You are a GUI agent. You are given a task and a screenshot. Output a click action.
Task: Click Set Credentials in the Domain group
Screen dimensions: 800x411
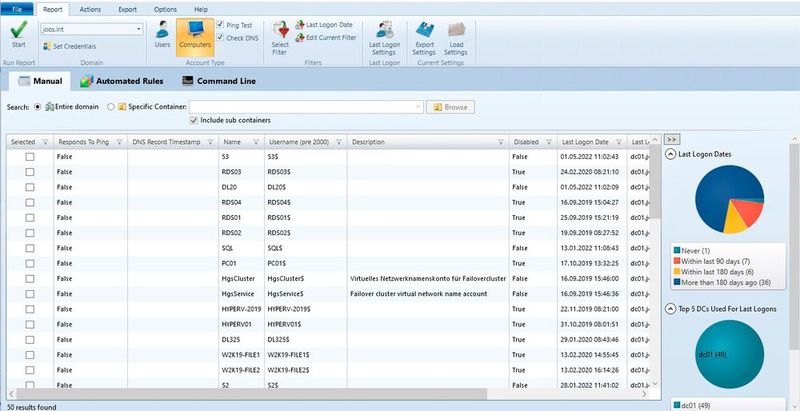point(75,46)
